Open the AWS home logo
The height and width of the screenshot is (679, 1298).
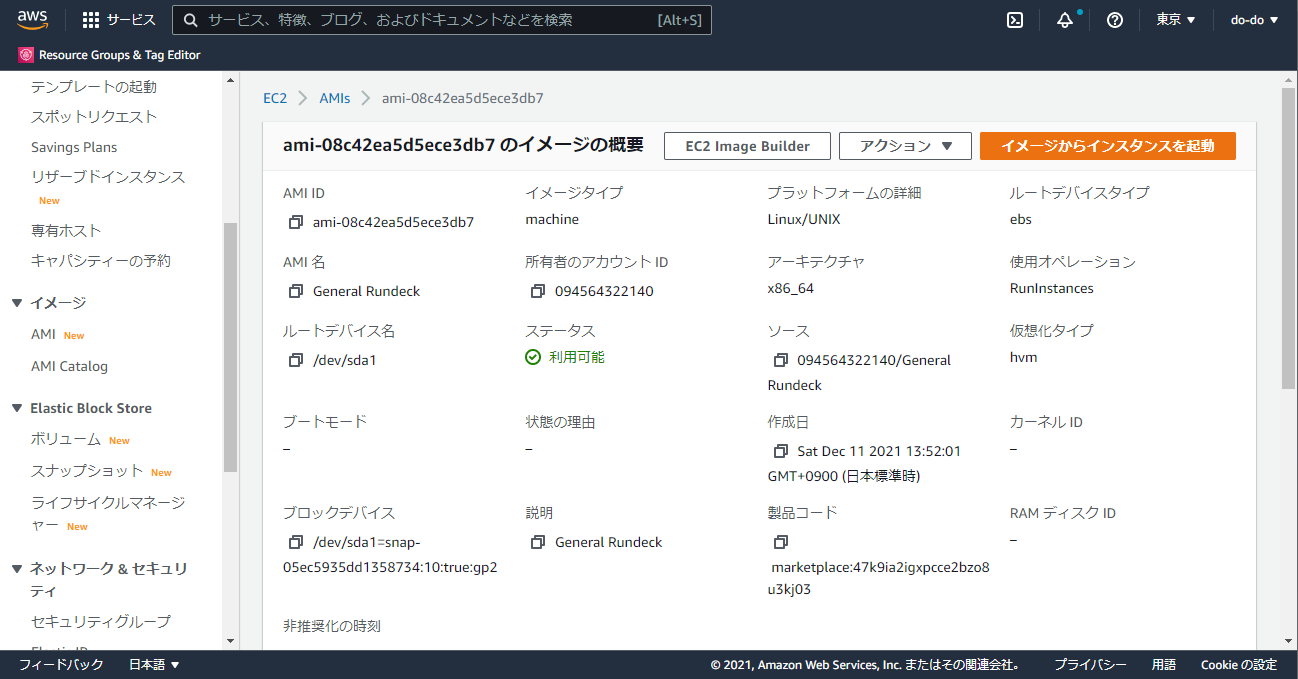pos(32,20)
